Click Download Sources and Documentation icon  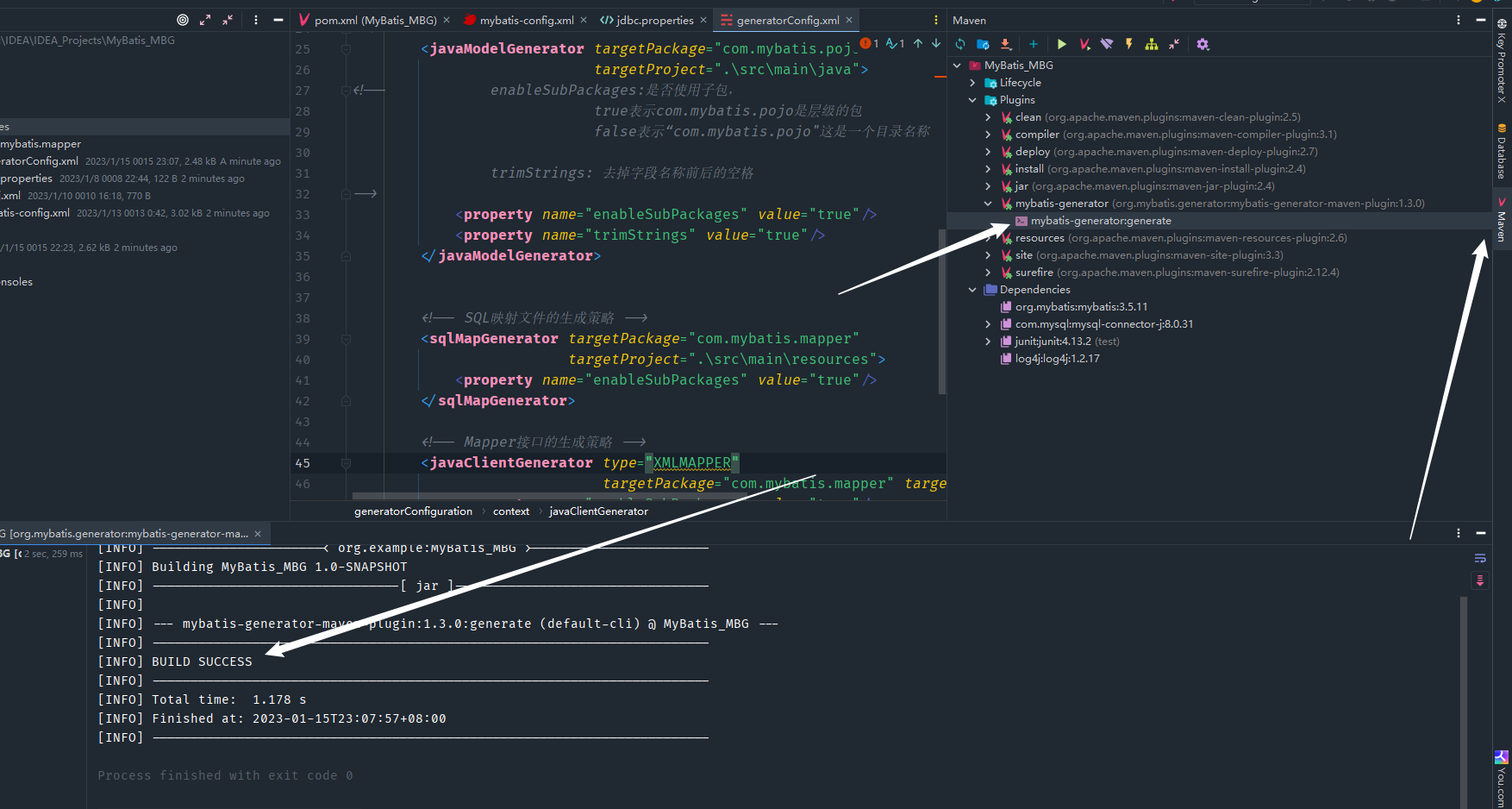point(1006,44)
